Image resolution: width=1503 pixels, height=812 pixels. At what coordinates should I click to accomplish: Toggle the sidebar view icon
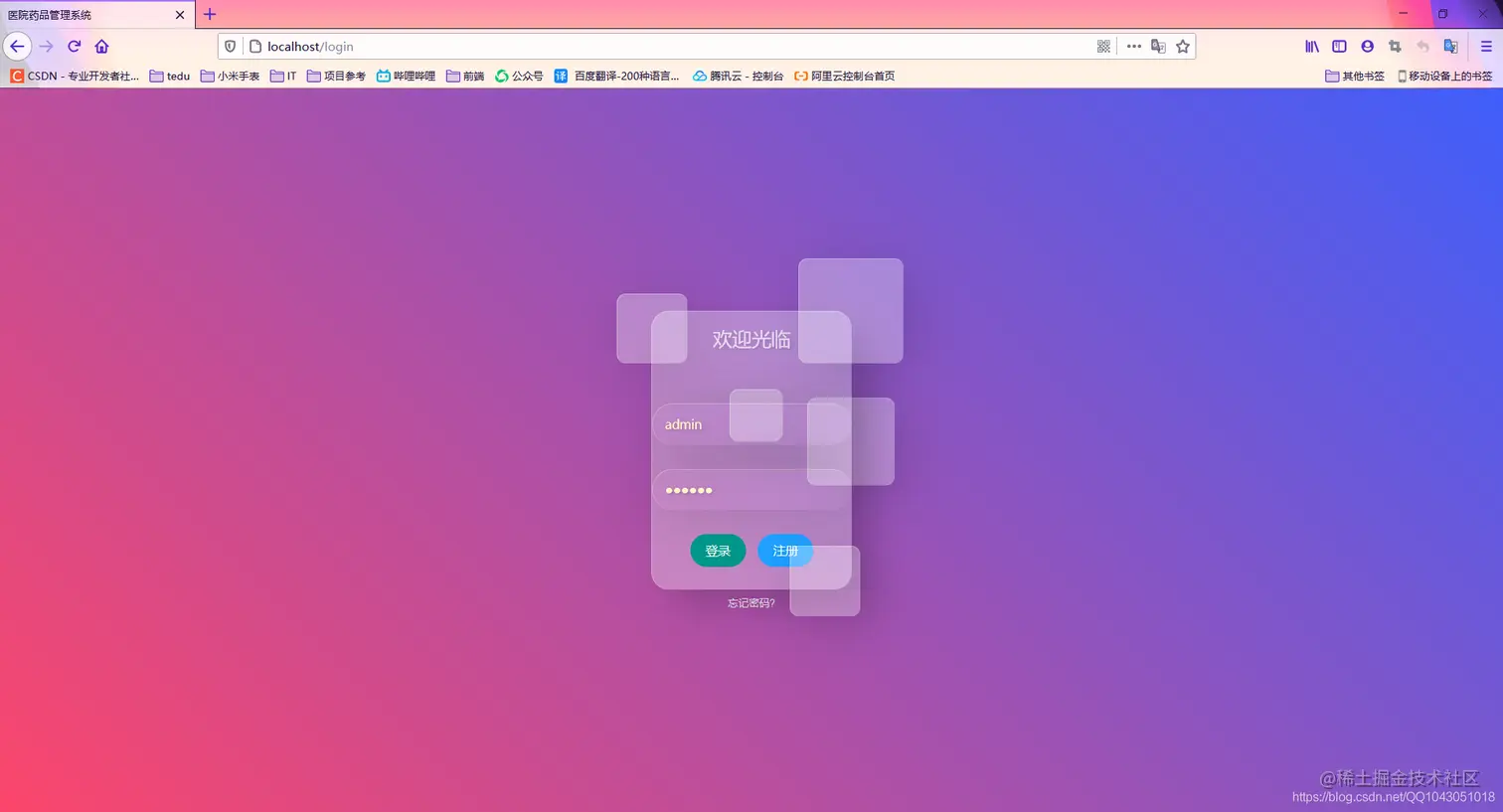tap(1339, 47)
